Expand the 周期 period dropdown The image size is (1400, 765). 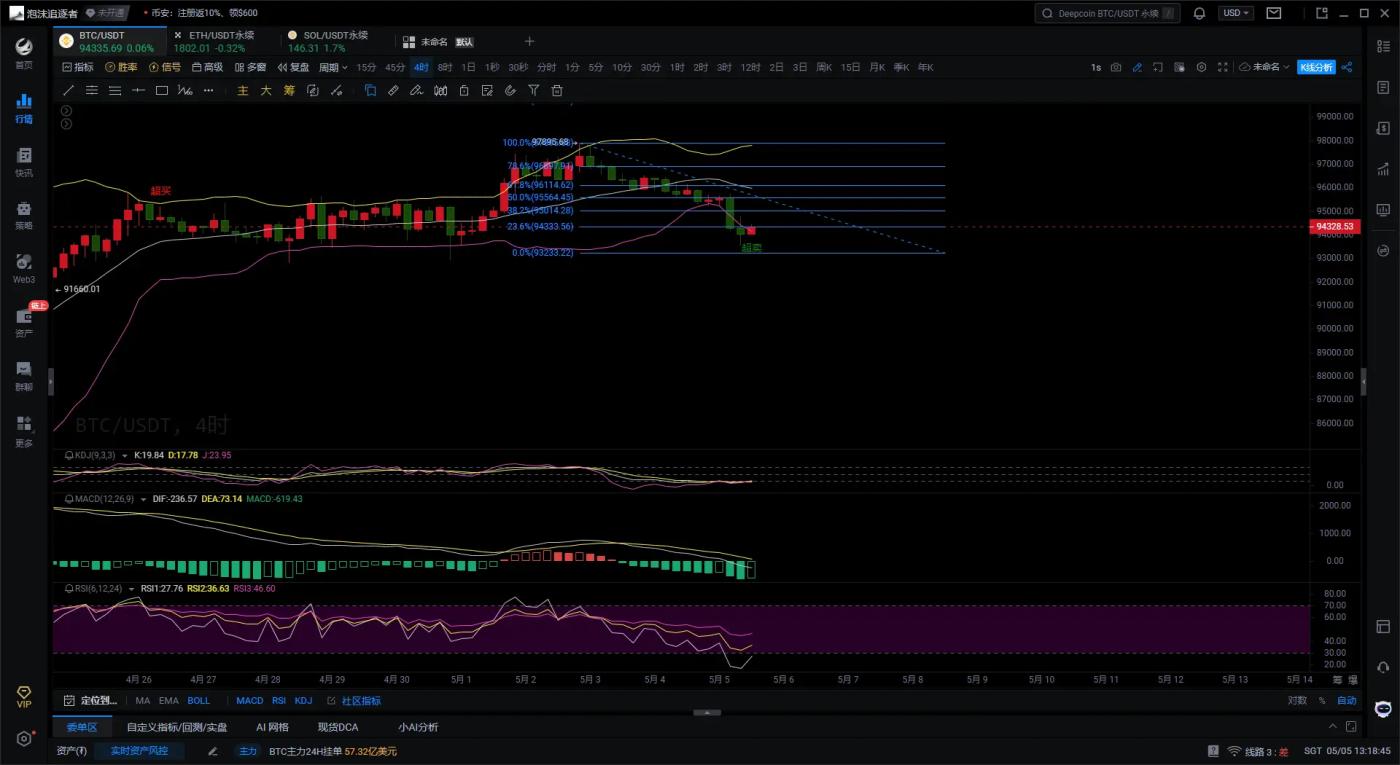click(332, 67)
